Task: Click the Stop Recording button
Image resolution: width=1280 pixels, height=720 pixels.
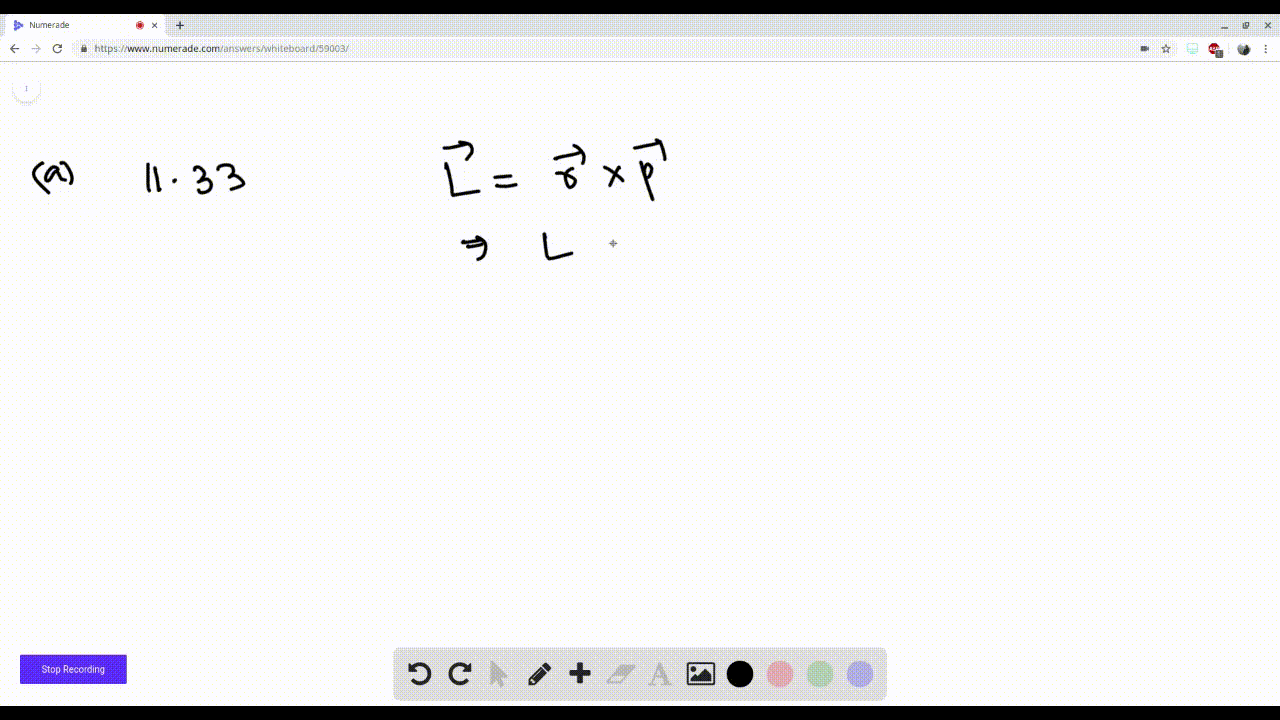Action: click(x=73, y=669)
